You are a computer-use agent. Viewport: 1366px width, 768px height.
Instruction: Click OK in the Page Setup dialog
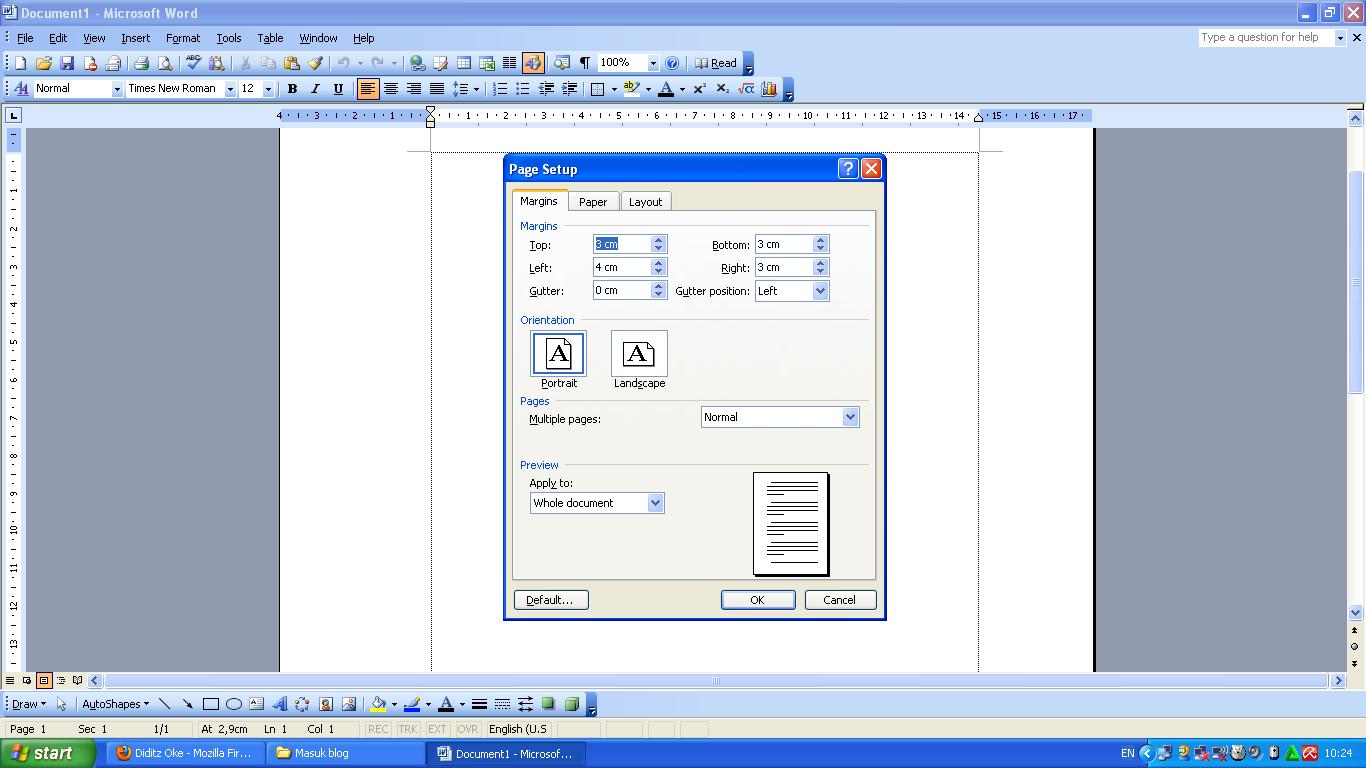pos(758,600)
